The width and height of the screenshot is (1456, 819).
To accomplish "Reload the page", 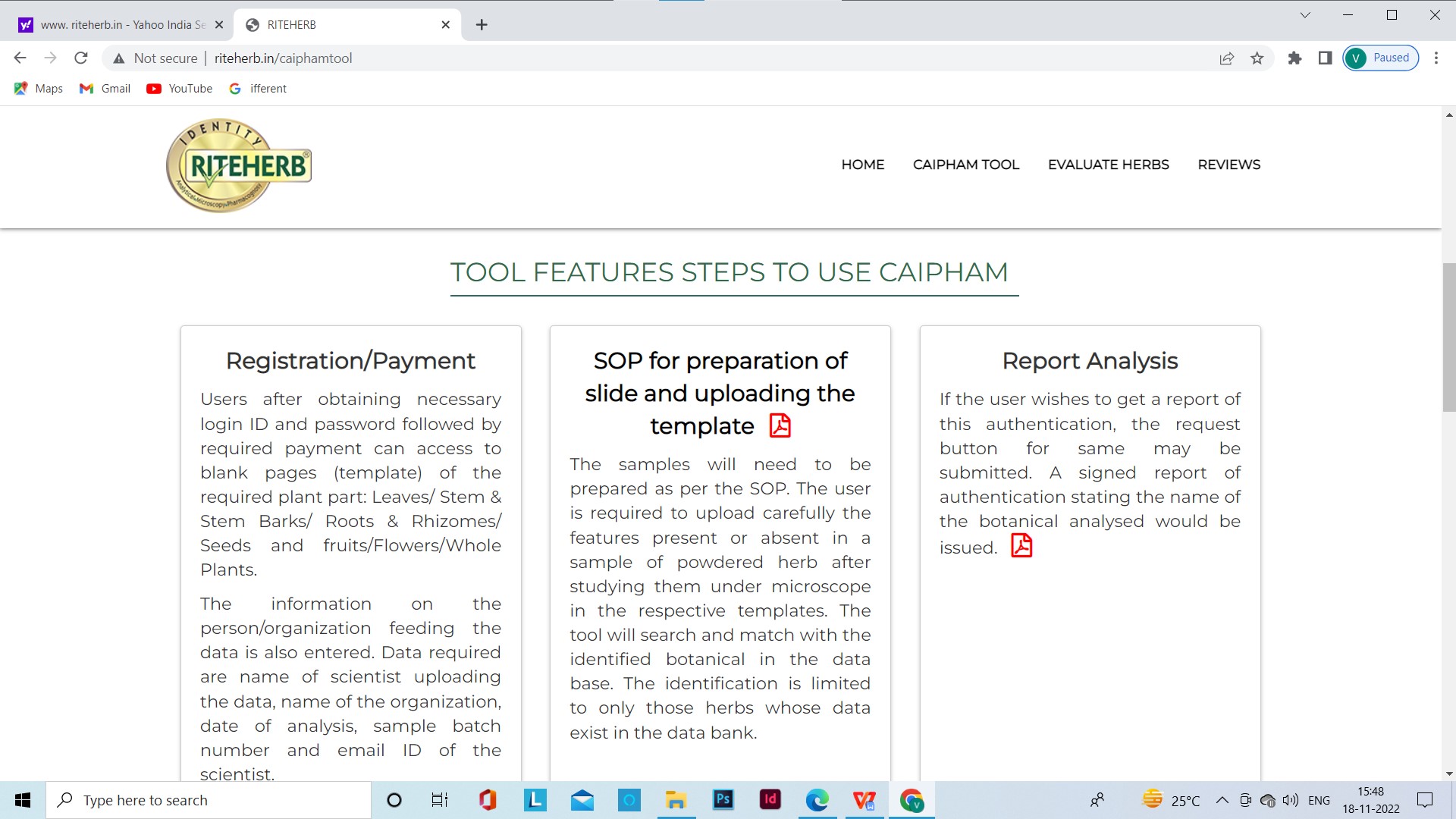I will 81,58.
